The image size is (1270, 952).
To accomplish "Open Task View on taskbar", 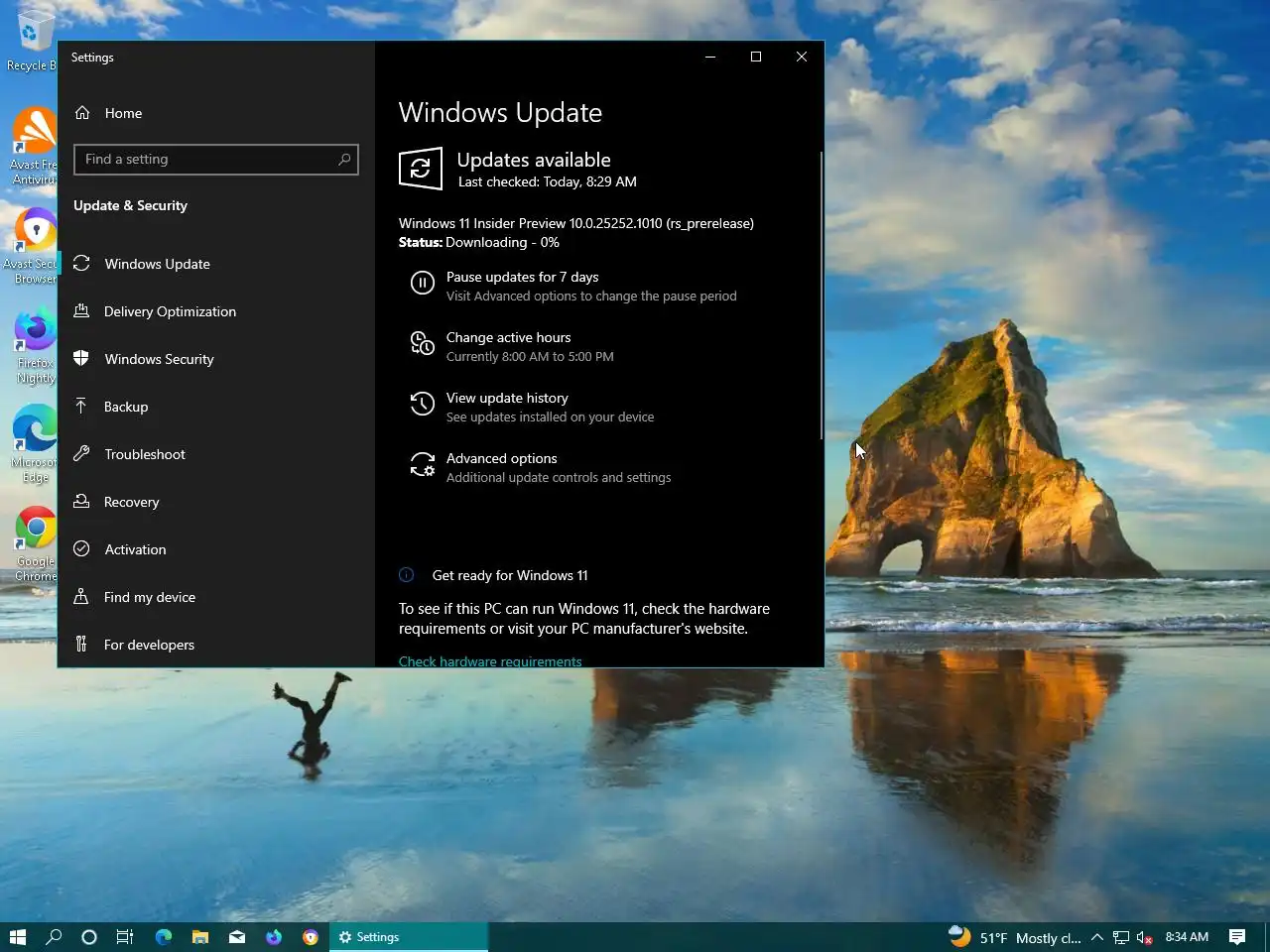I will (x=125, y=937).
